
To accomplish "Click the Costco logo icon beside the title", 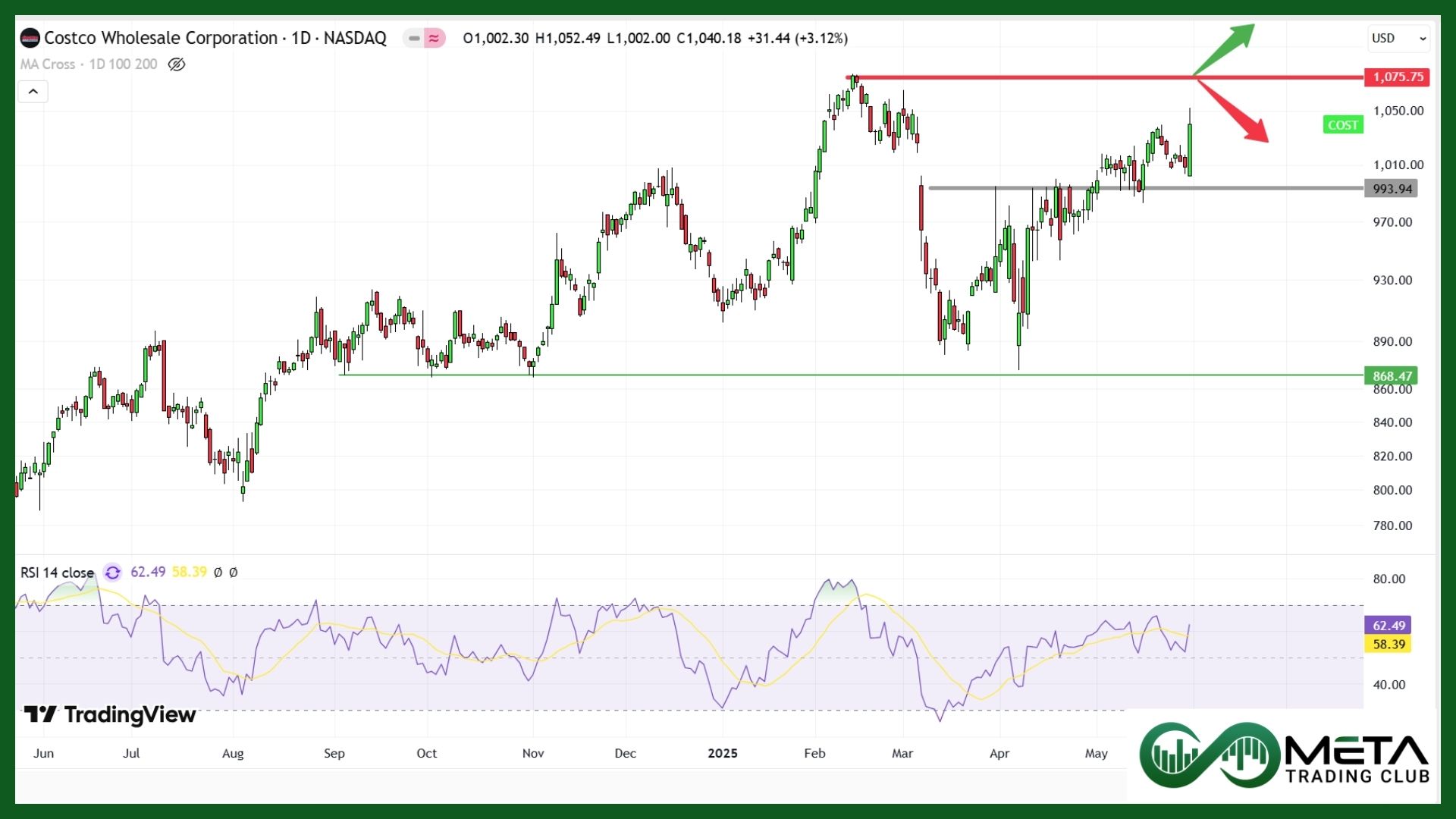I will pyautogui.click(x=30, y=38).
